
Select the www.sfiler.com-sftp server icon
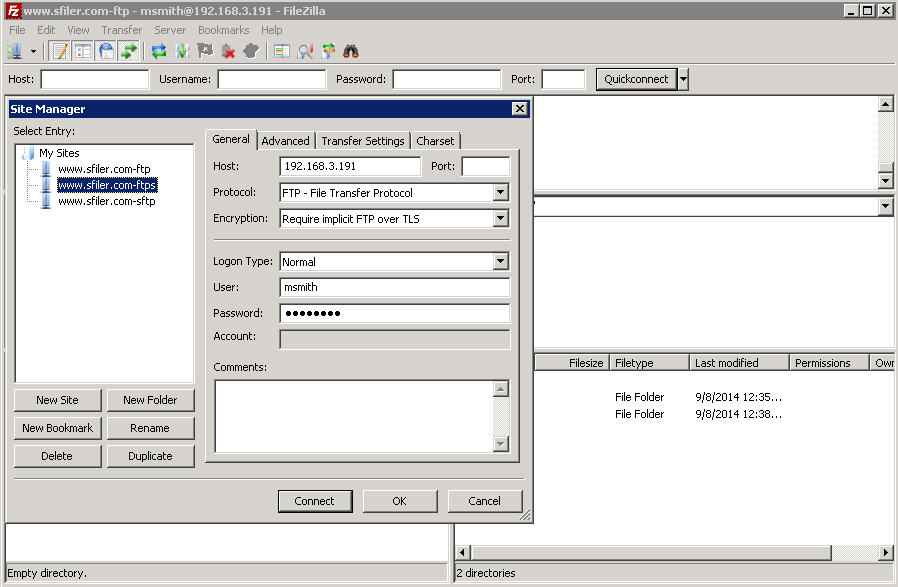(x=46, y=201)
